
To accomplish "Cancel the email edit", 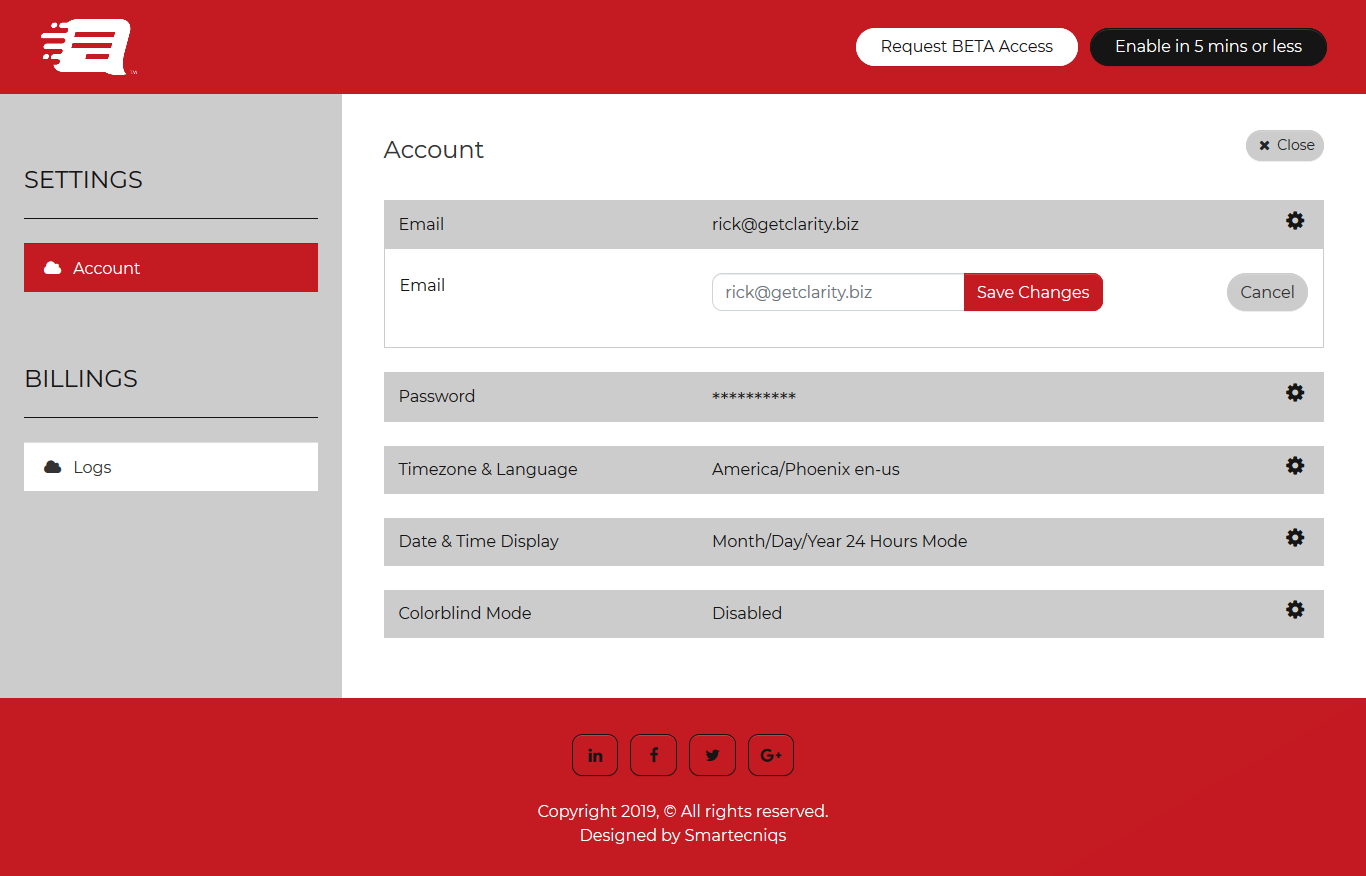I will [x=1267, y=292].
